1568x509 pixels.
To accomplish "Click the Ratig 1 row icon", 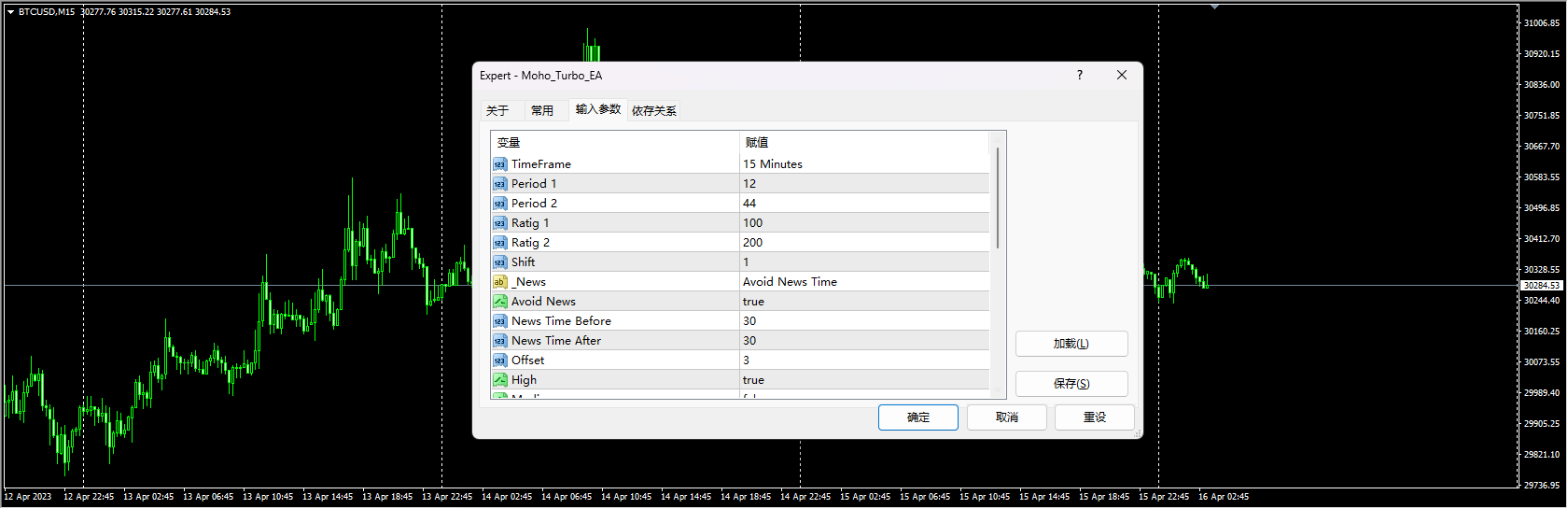I will click(x=499, y=223).
